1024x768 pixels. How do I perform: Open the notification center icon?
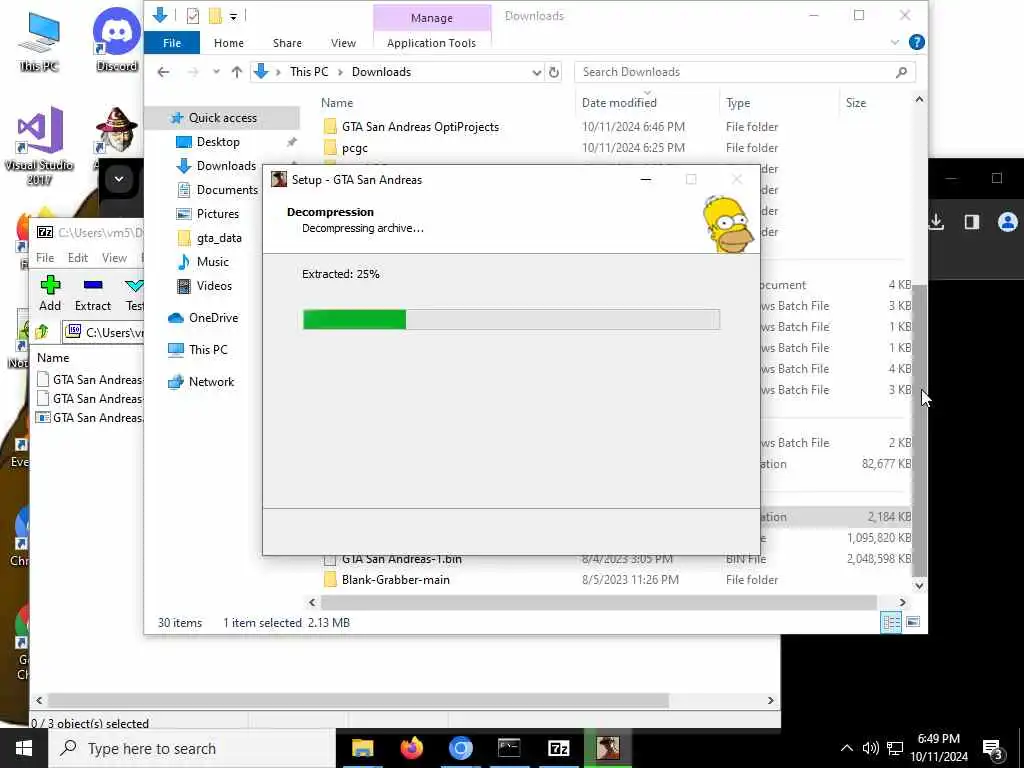[x=993, y=748]
